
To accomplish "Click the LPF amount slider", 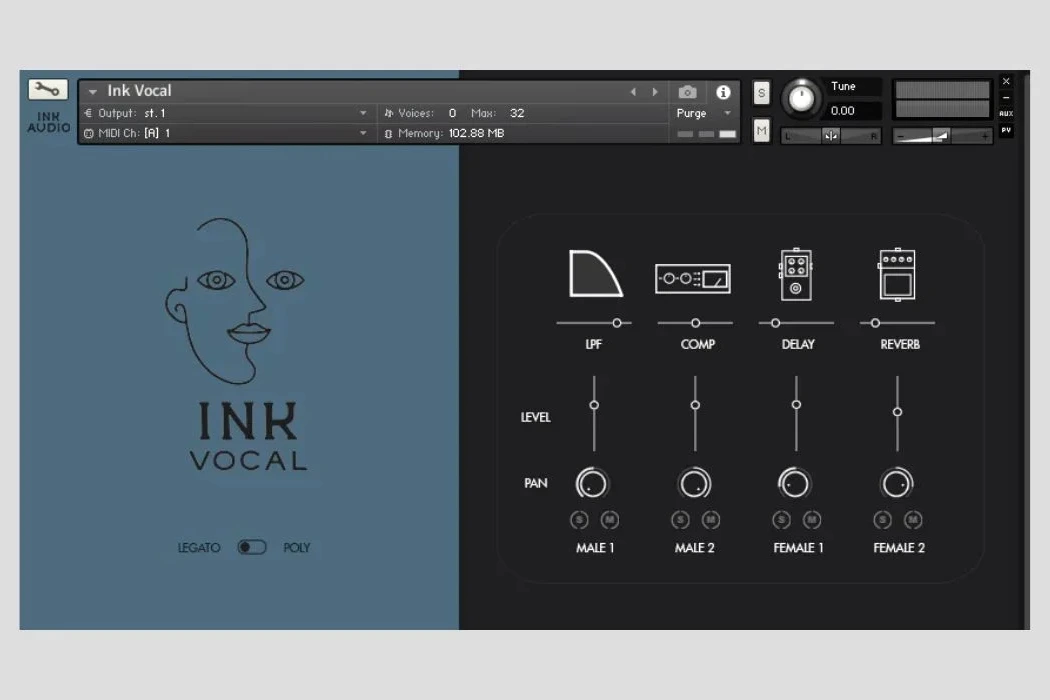I will (594, 323).
